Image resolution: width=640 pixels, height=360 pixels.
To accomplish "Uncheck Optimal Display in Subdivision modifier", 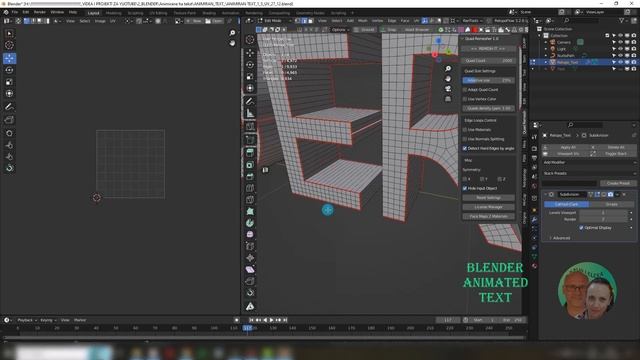I will tap(581, 228).
